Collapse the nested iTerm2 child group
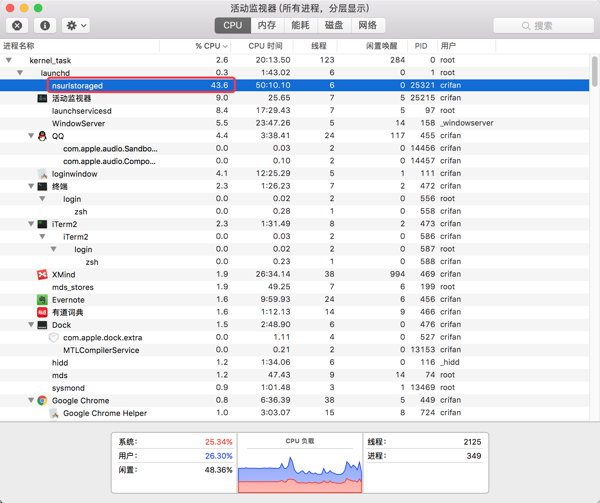This screenshot has height=503, width=600. coord(42,236)
